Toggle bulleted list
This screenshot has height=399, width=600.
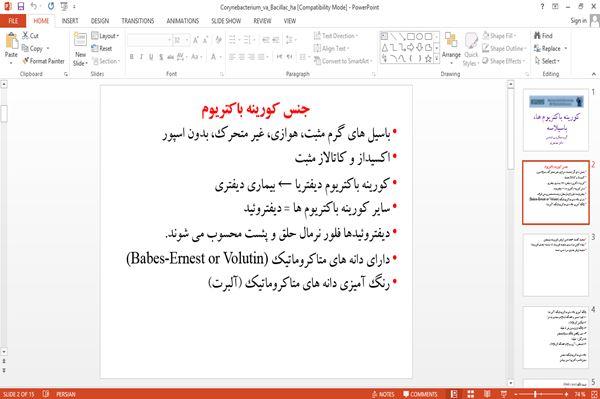coord(233,40)
